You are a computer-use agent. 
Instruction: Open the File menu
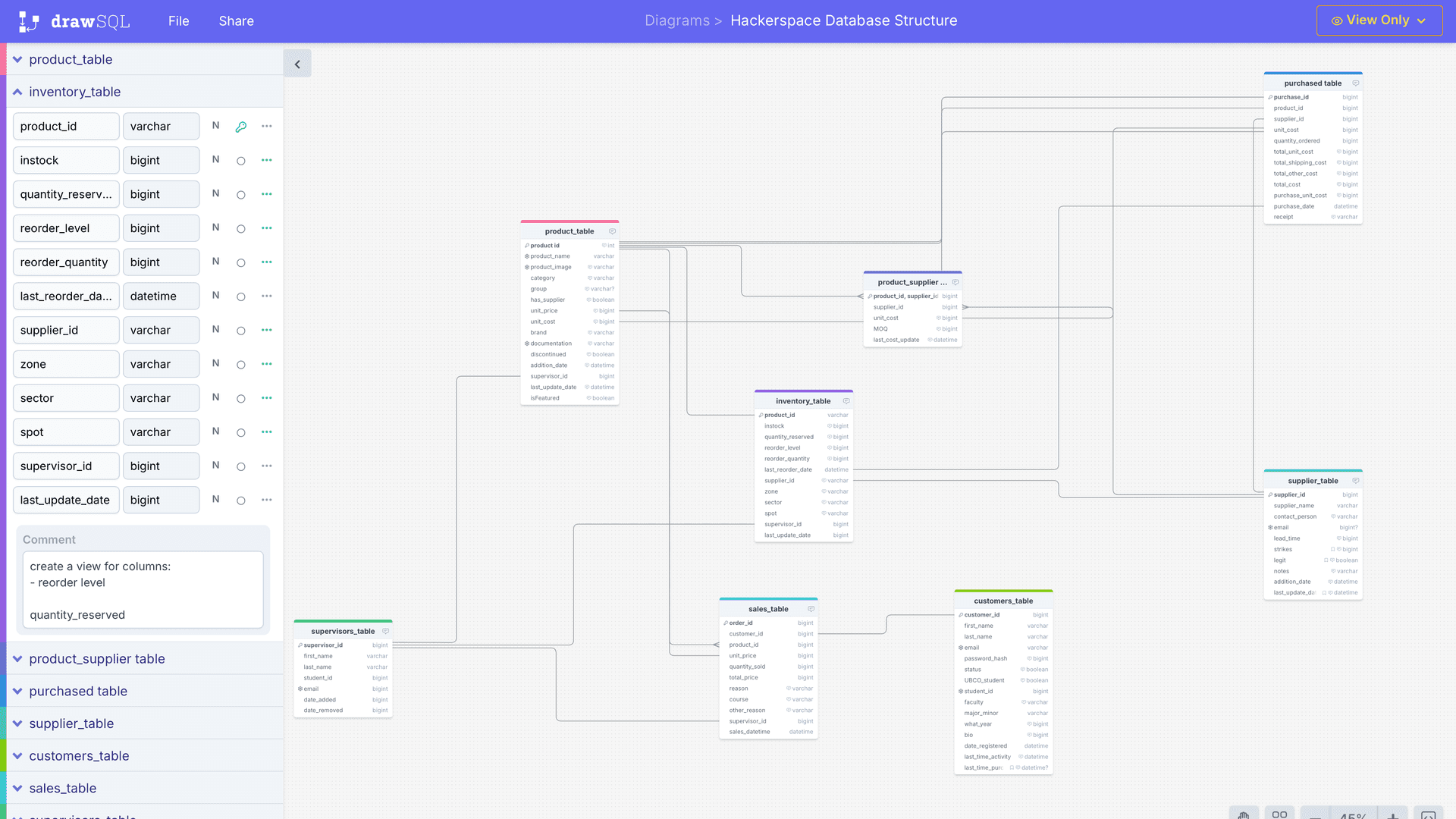179,21
